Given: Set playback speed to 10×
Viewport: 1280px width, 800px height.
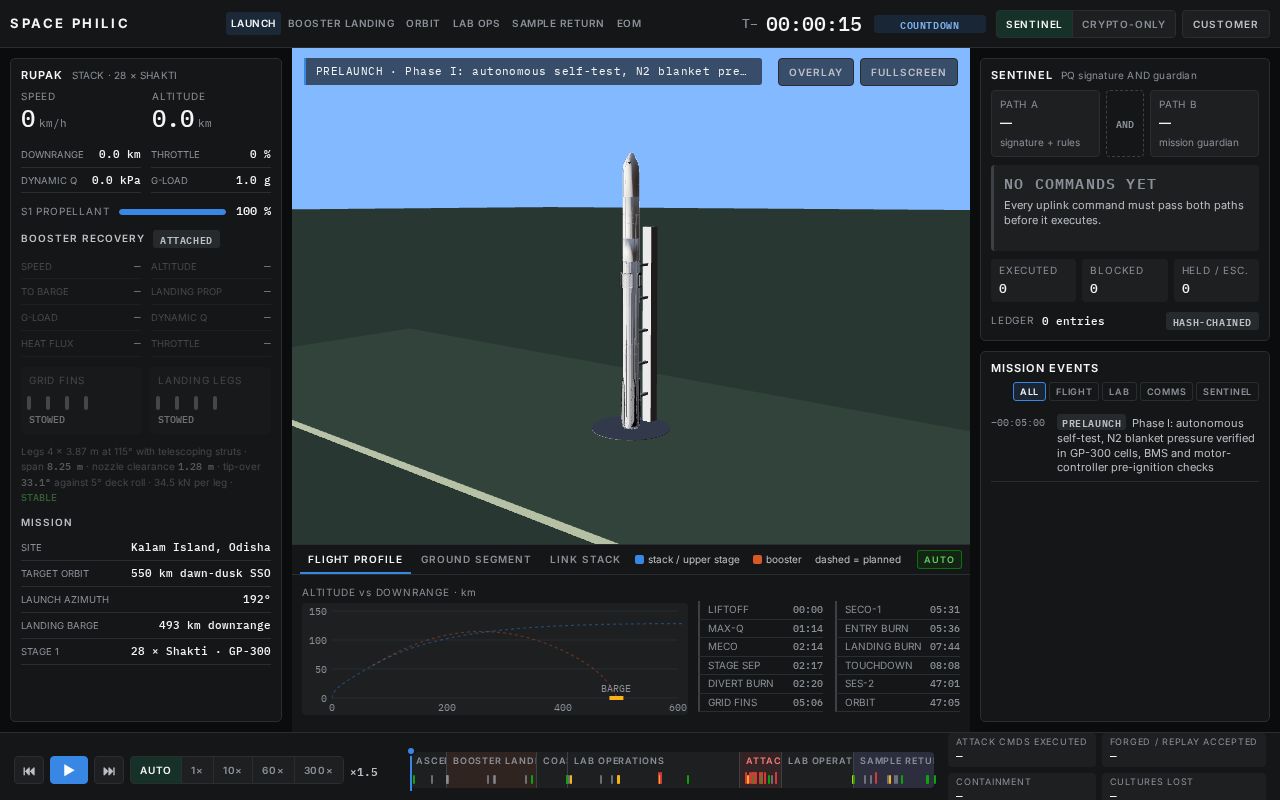Looking at the screenshot, I should [x=232, y=770].
